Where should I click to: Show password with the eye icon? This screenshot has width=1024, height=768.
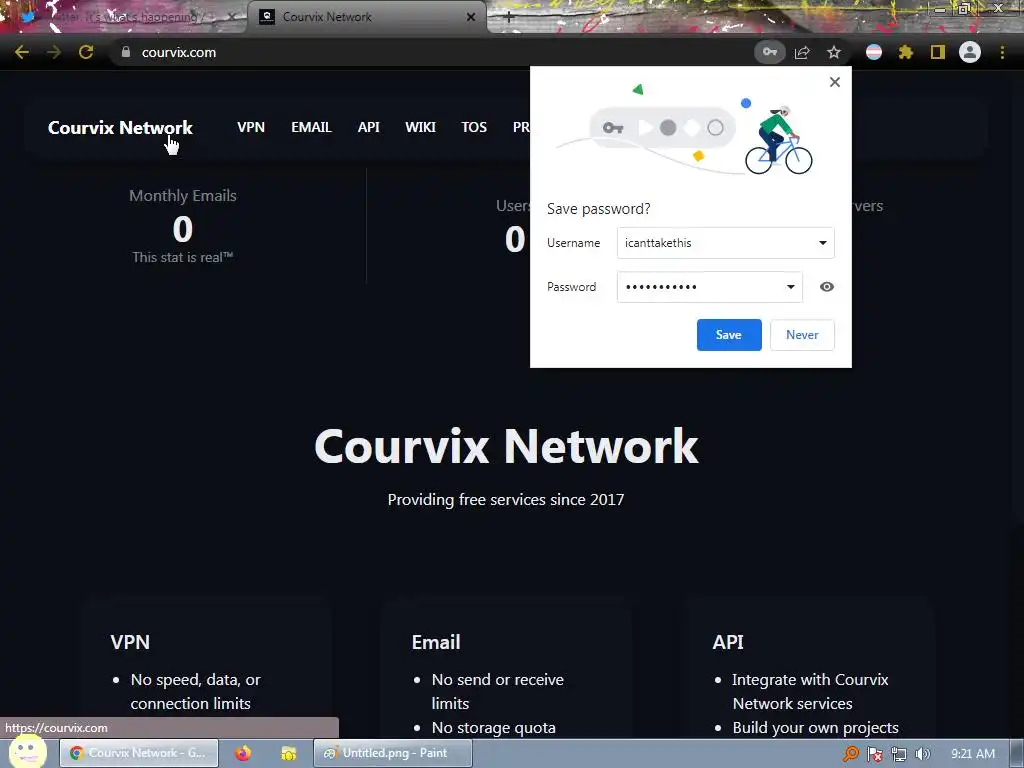[x=827, y=287]
